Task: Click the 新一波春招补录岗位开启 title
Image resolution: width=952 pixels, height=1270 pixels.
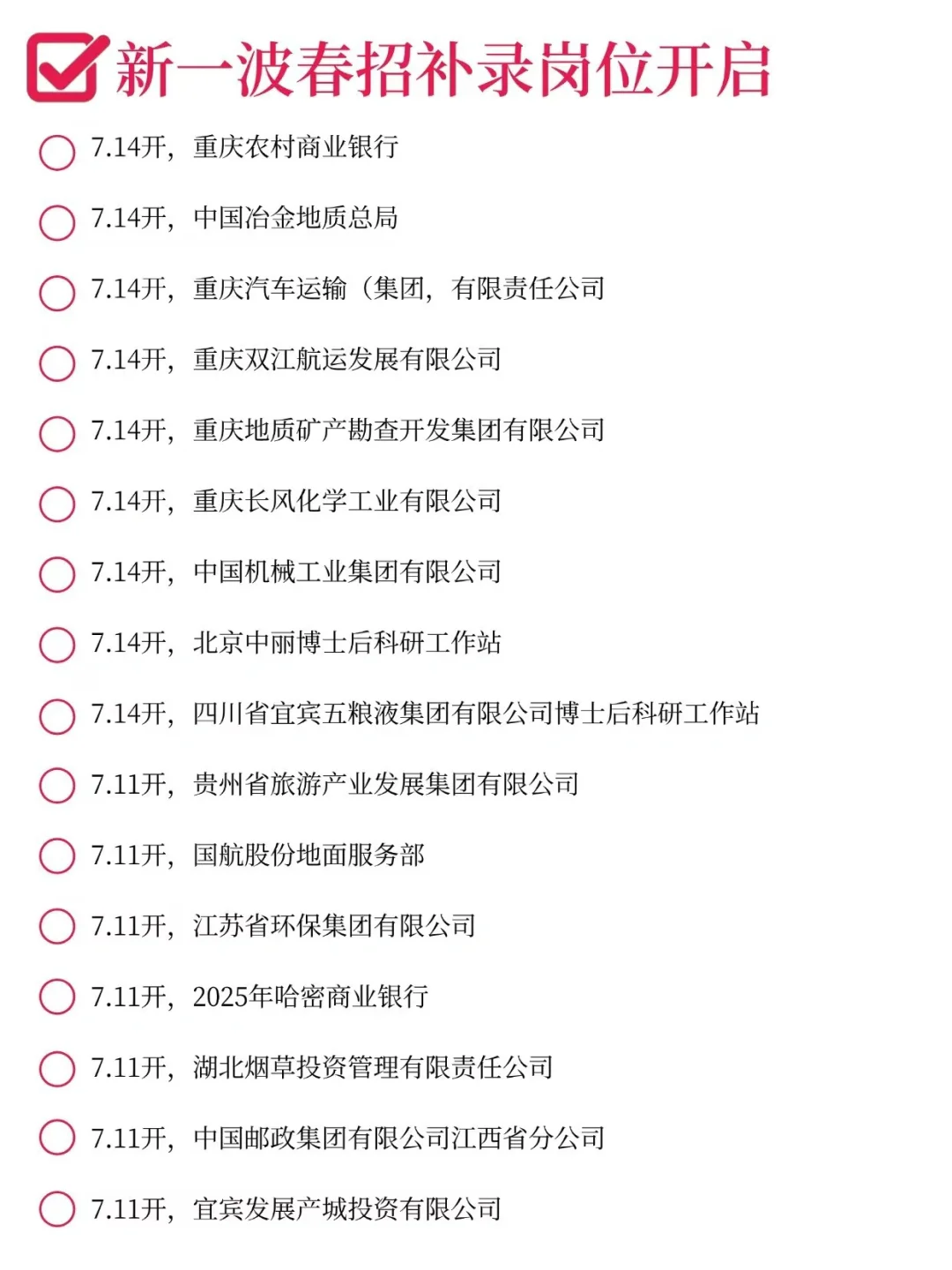Action: [x=443, y=69]
